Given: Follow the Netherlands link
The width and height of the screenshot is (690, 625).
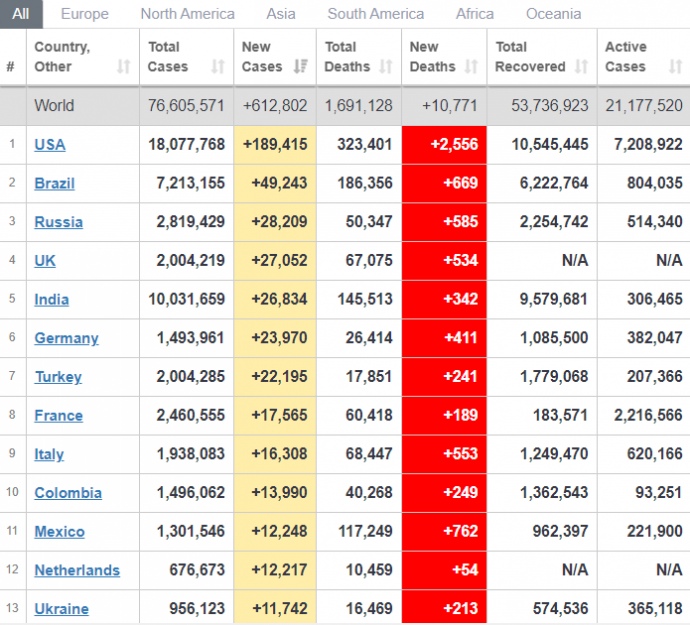Looking at the screenshot, I should (77, 571).
